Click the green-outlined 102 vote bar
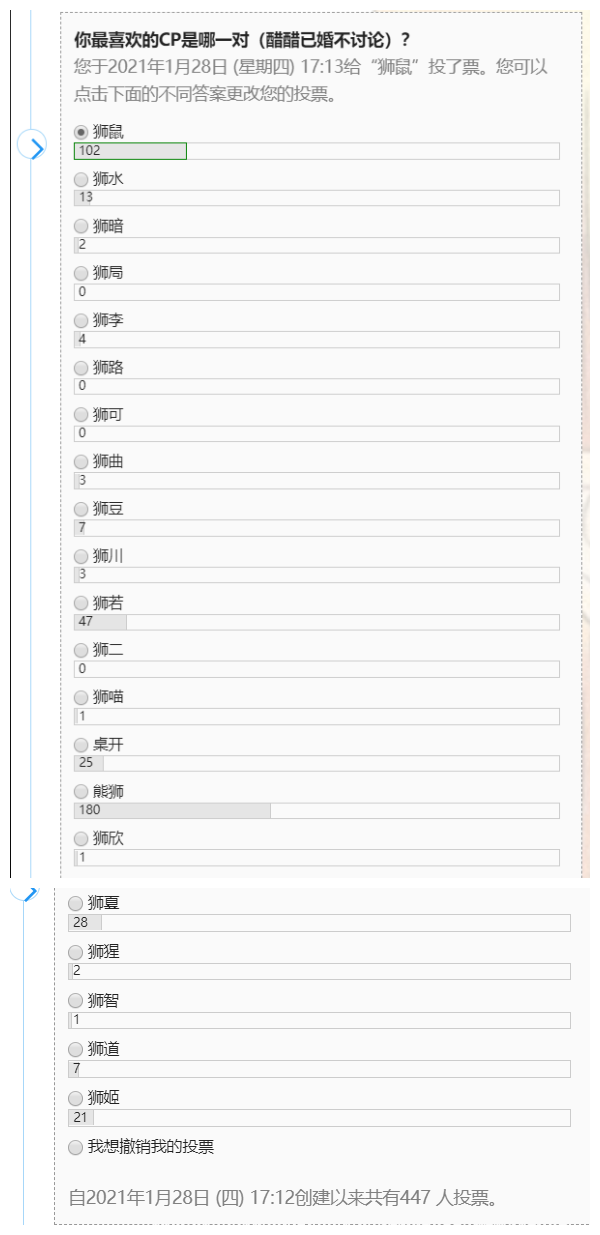Screen dimensions: 600x1235 [x=130, y=151]
